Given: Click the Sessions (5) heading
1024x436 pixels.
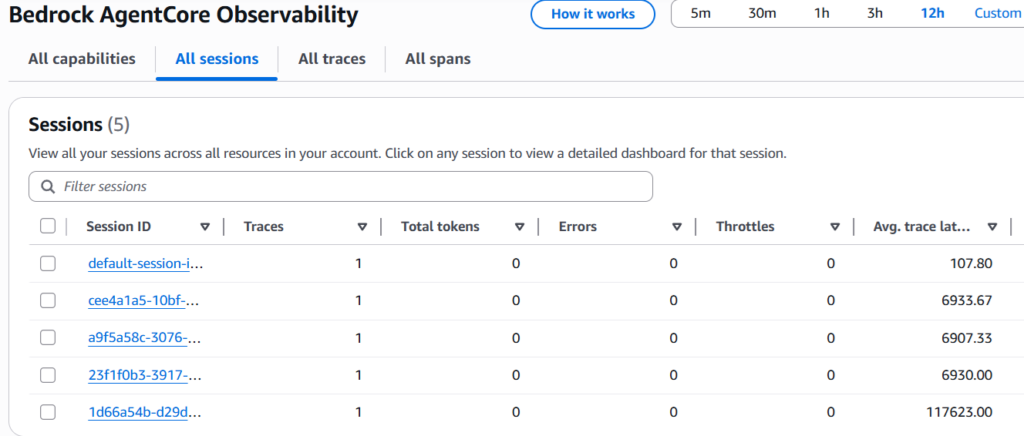Looking at the screenshot, I should (79, 125).
